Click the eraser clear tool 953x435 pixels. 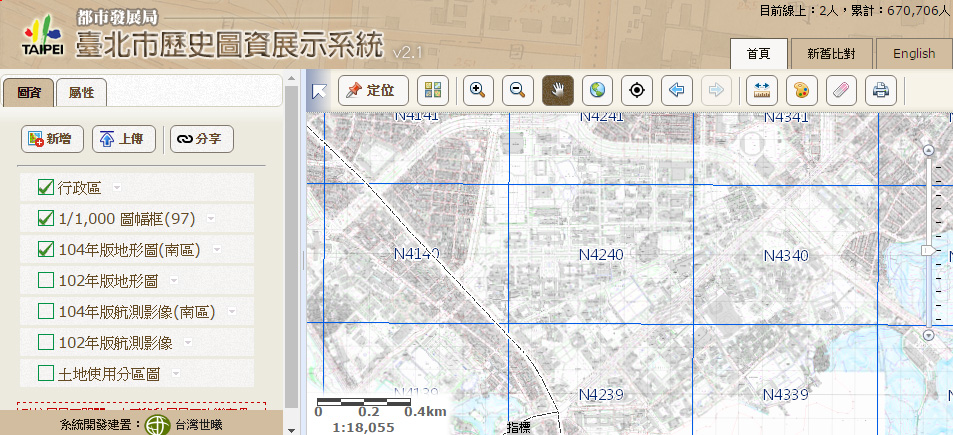[x=840, y=91]
